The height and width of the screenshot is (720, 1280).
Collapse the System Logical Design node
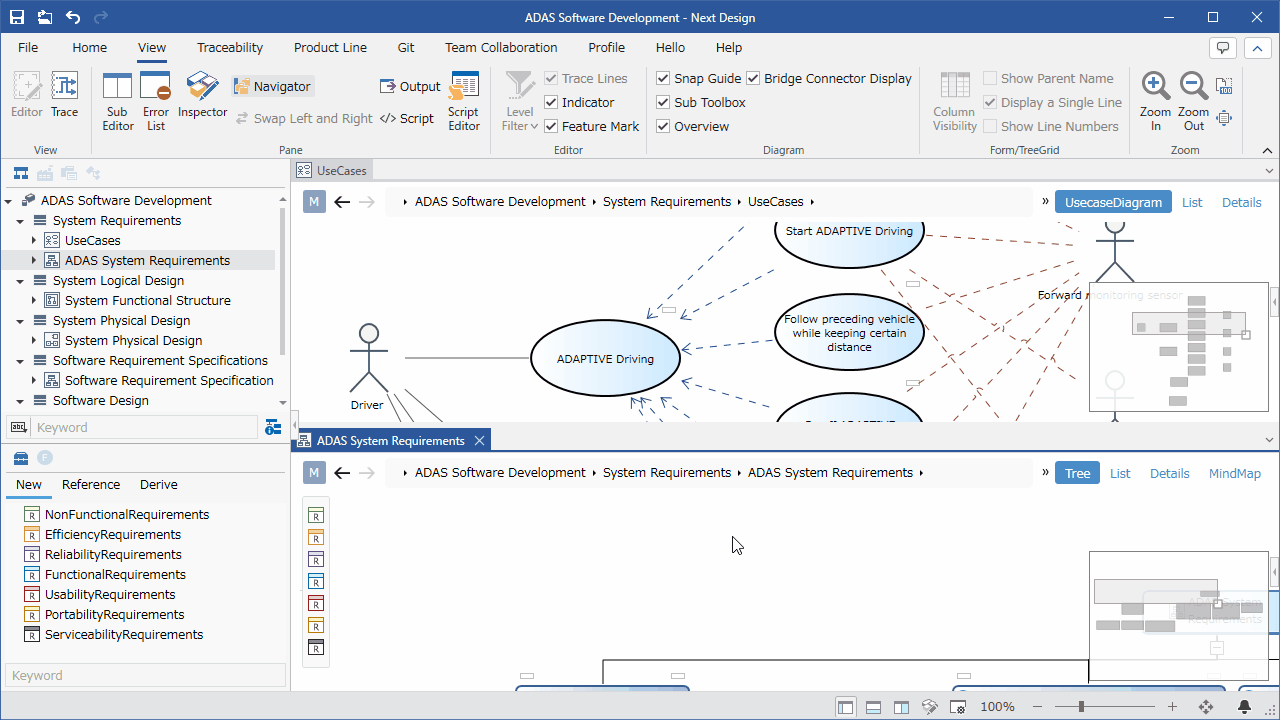[x=21, y=281]
